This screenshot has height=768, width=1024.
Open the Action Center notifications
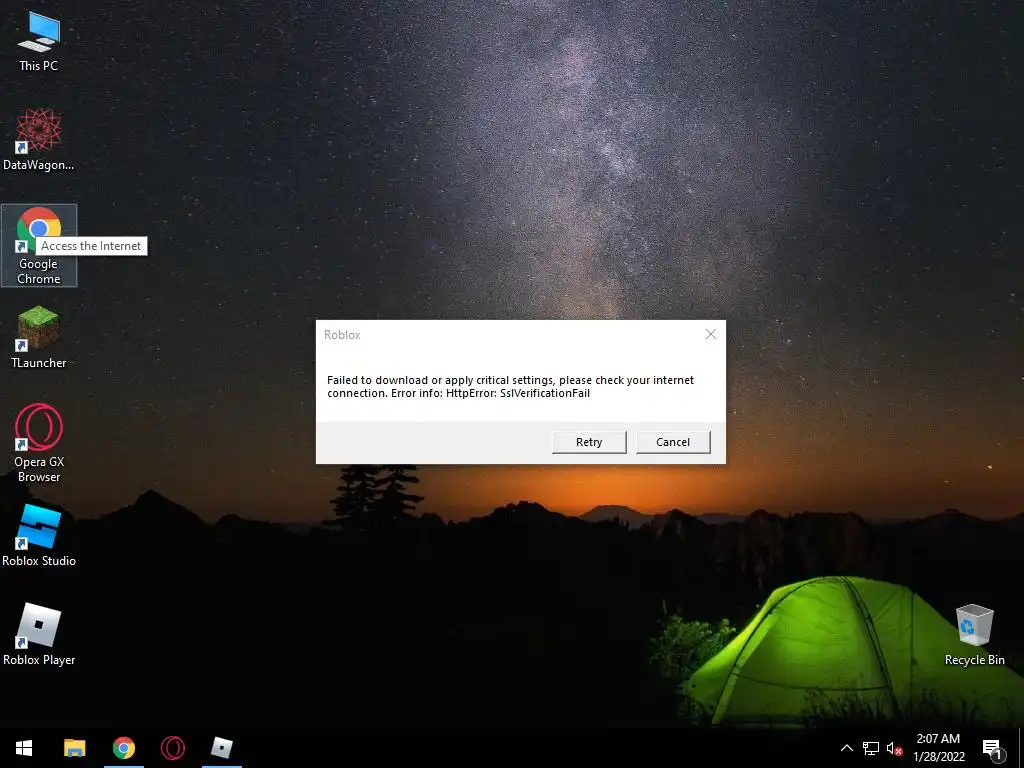[993, 748]
